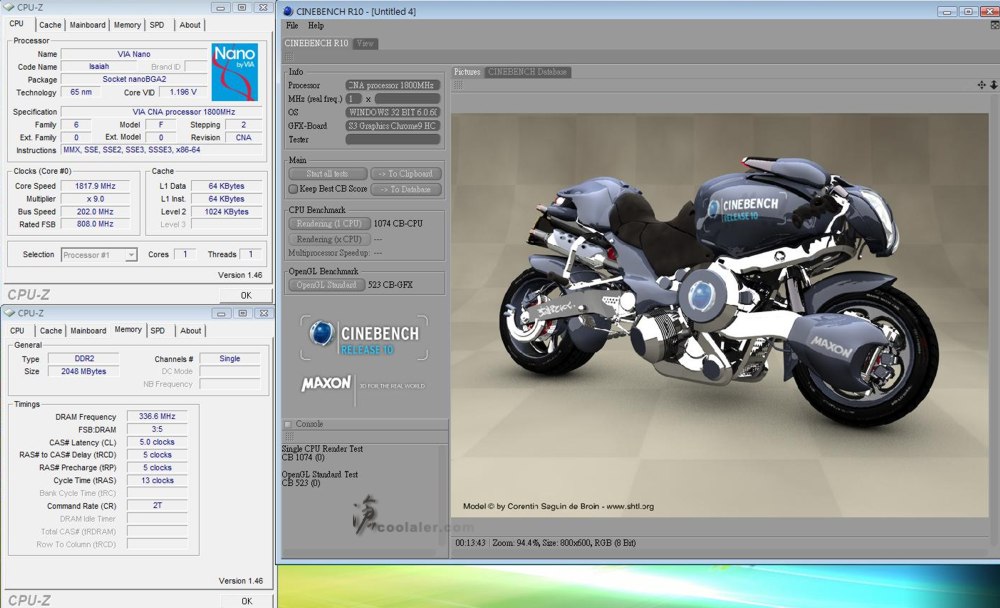
Task: Open SPD tab in bottom CPU-Z window
Action: (x=158, y=330)
